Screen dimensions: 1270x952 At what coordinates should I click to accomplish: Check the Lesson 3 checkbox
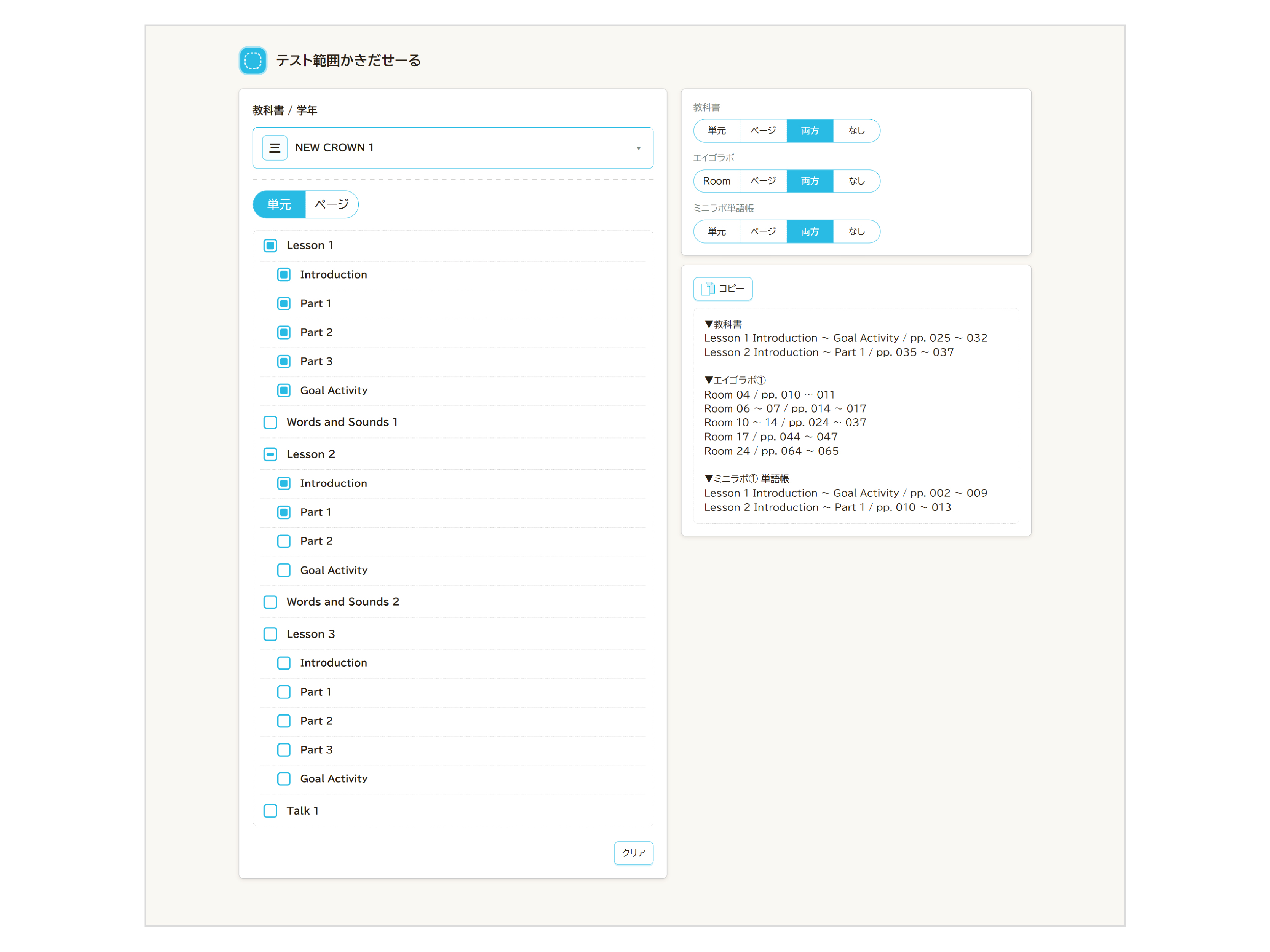point(270,634)
